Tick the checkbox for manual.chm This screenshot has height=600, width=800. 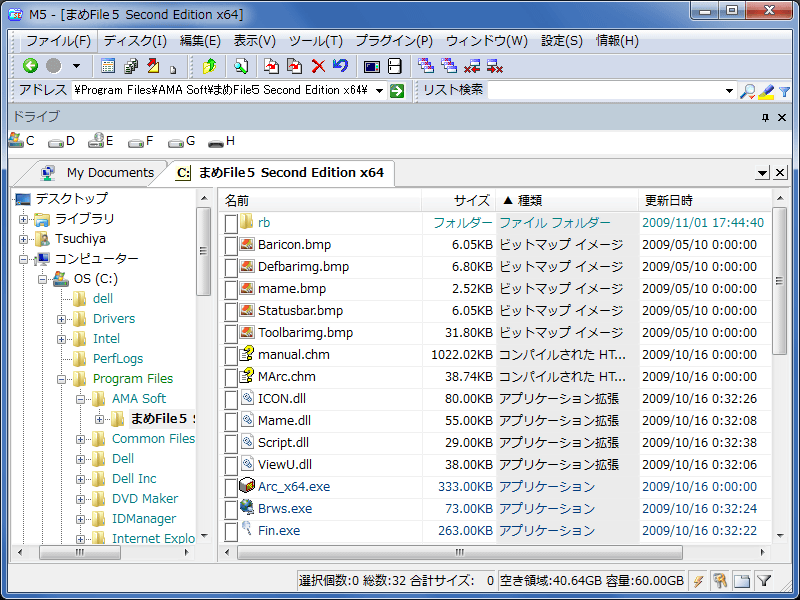(x=231, y=356)
